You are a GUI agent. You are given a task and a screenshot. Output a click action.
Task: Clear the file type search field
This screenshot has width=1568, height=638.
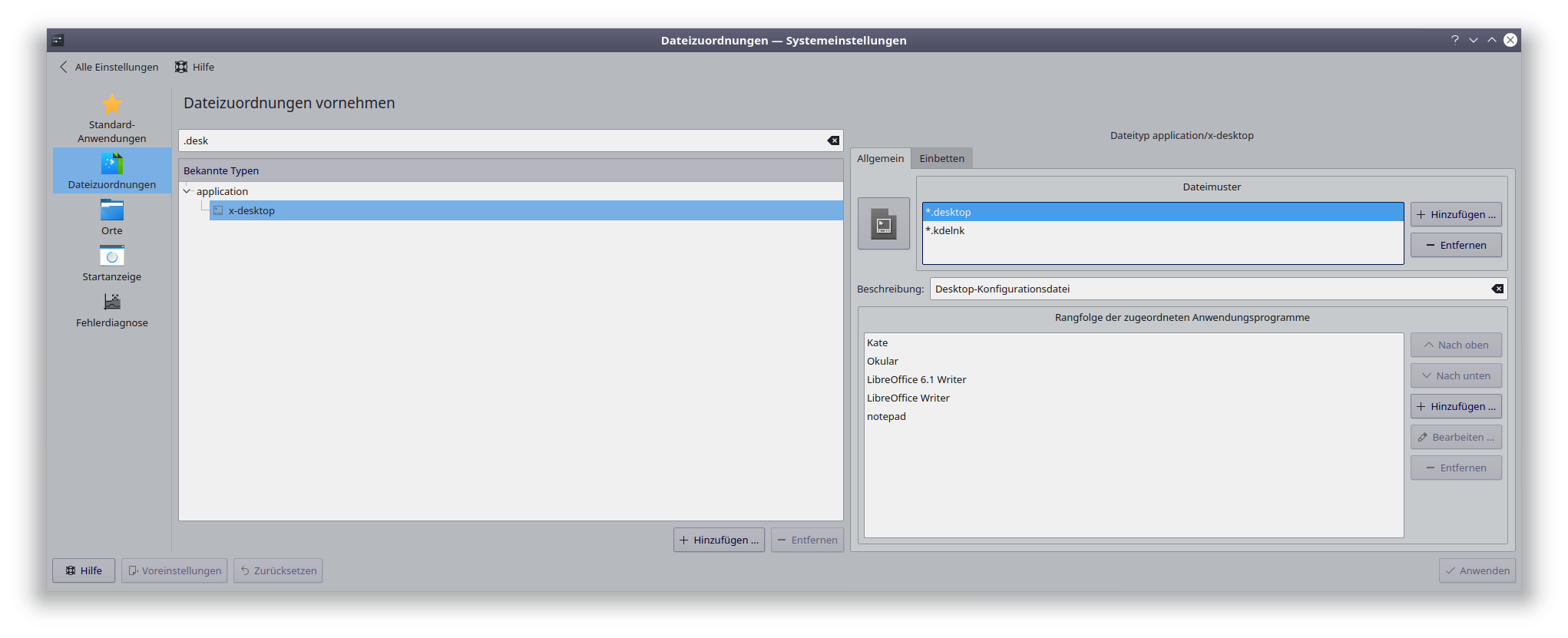click(833, 140)
